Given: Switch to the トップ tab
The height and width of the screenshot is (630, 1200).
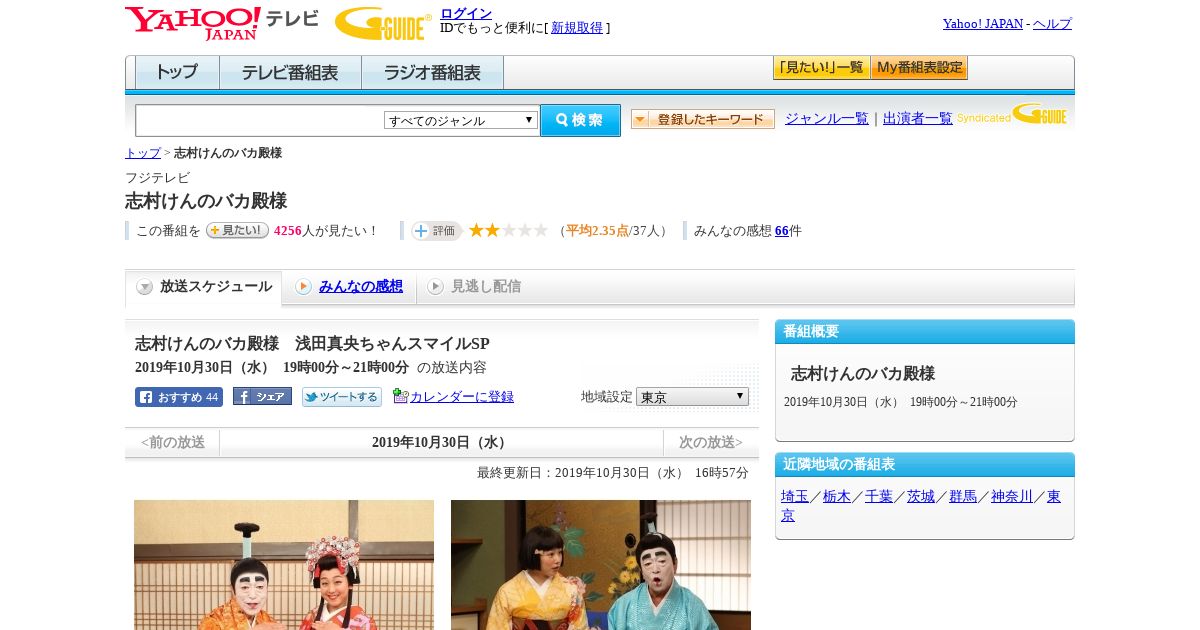Looking at the screenshot, I should (x=177, y=73).
